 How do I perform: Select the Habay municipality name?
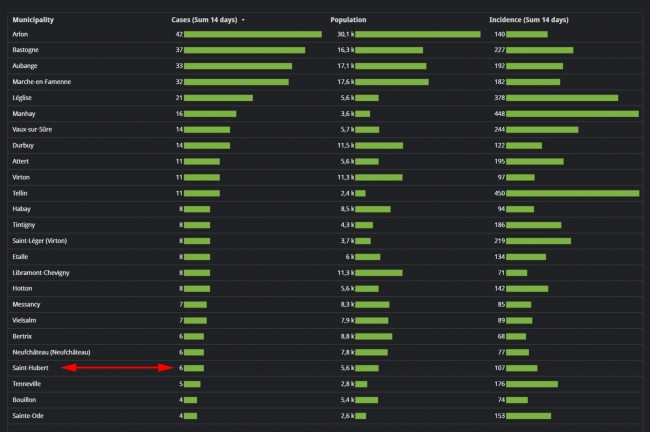pyautogui.click(x=21, y=209)
